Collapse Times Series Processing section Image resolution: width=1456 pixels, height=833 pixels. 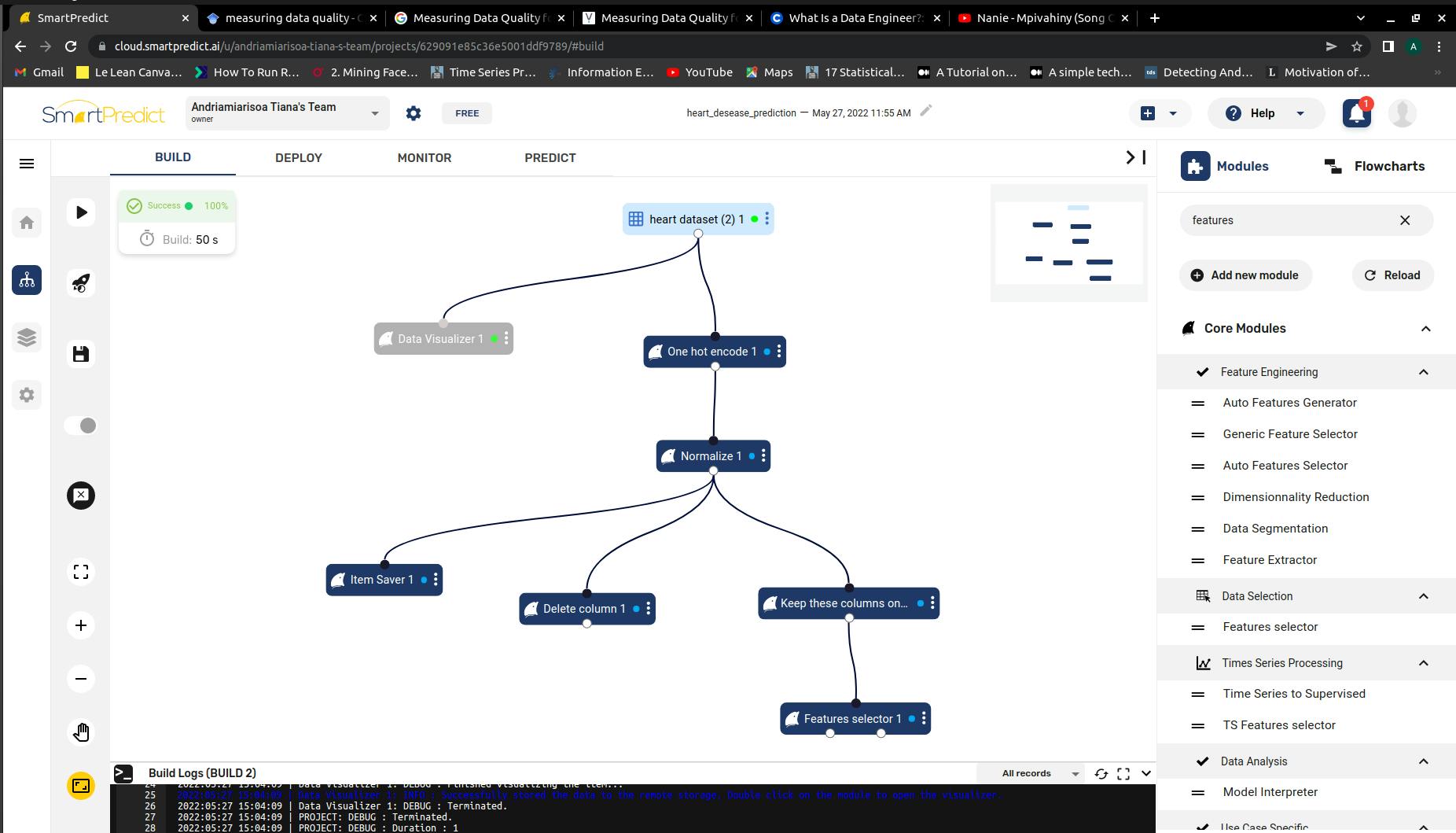(1424, 663)
